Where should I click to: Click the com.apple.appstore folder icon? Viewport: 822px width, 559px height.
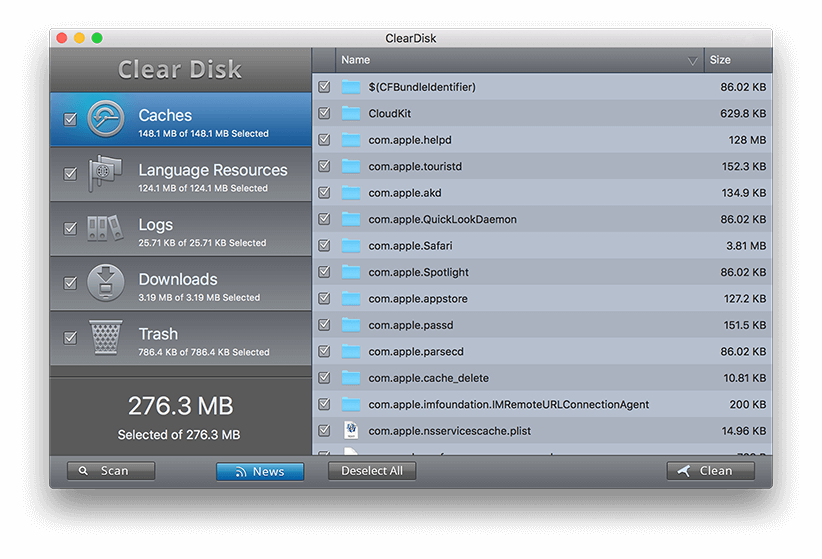click(351, 299)
